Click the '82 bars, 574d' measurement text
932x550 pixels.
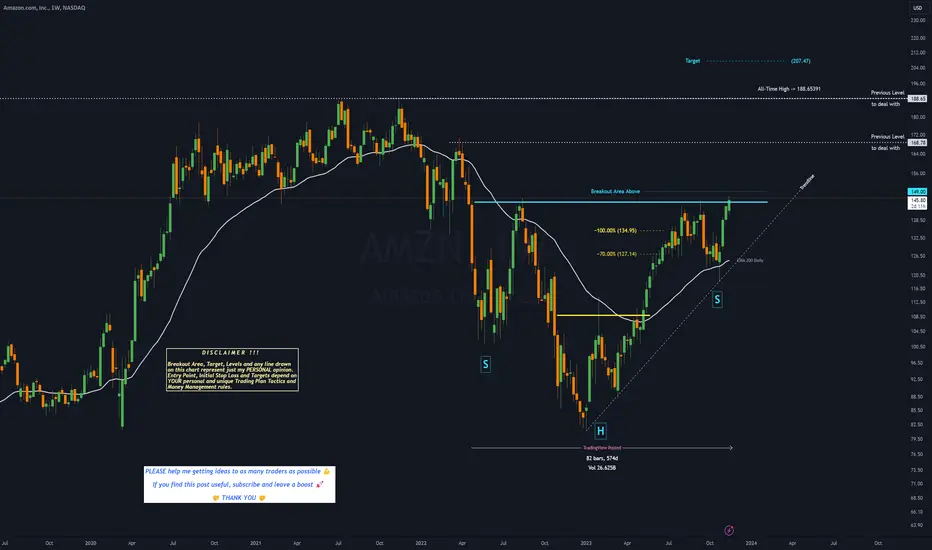[602, 458]
